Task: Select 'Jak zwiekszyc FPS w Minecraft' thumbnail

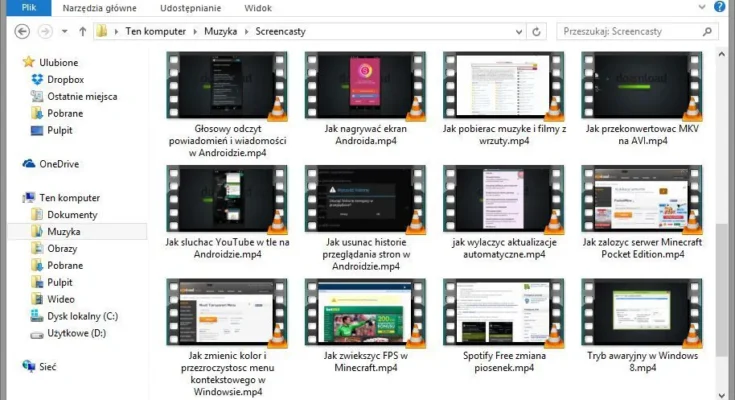Action: (x=365, y=313)
